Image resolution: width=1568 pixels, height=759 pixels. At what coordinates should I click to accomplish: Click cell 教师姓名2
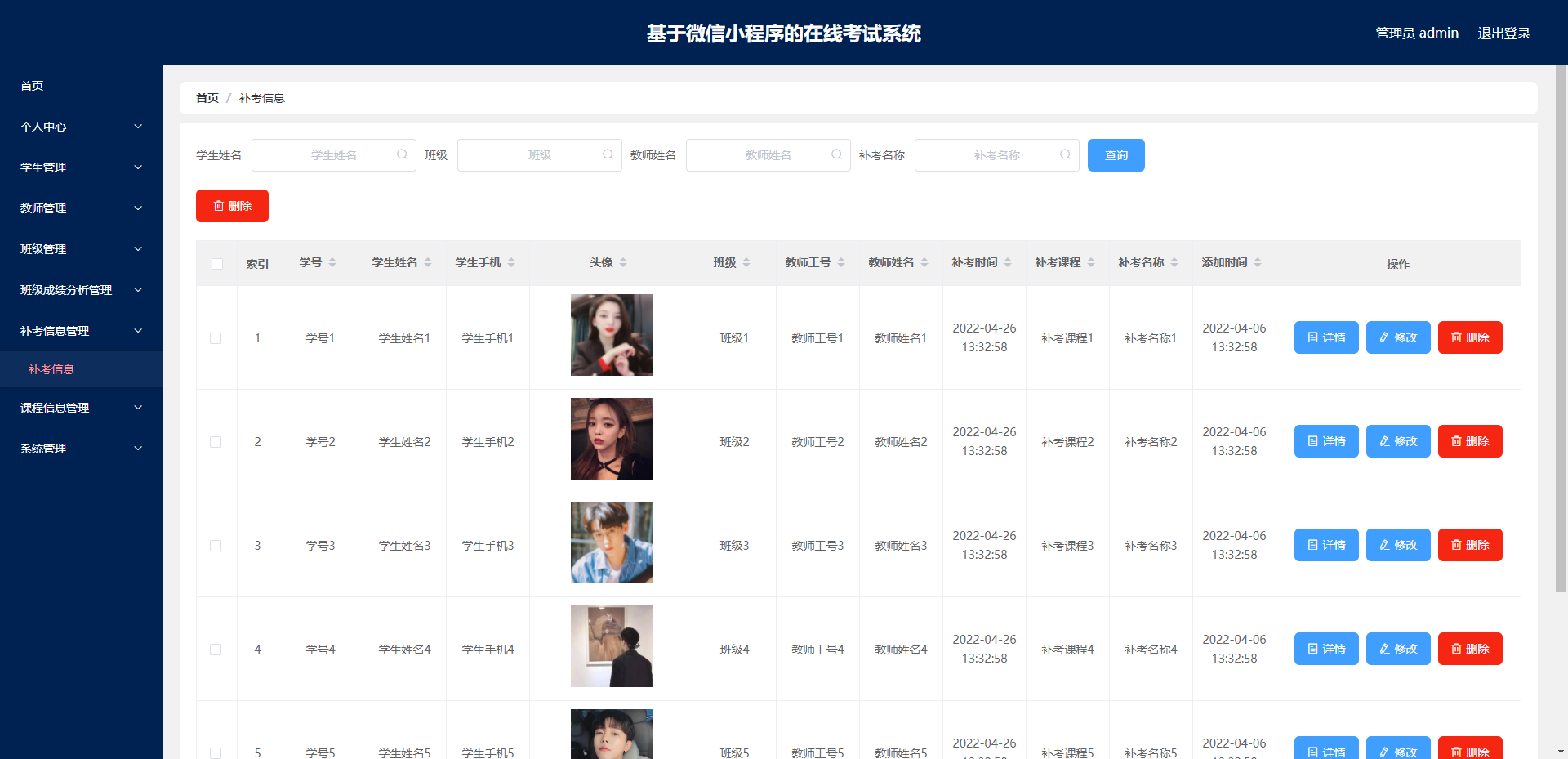(901, 442)
